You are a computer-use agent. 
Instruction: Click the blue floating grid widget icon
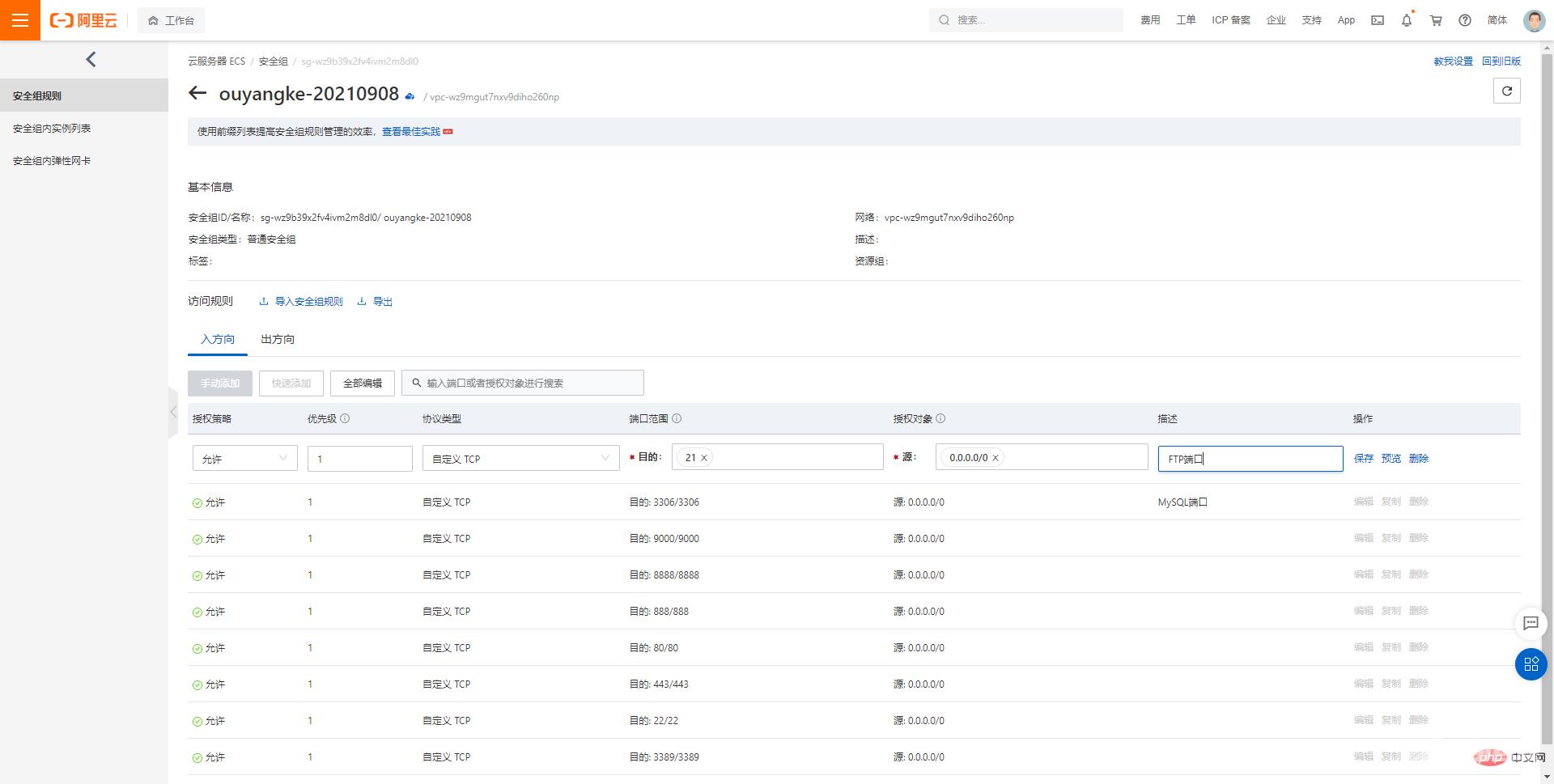tap(1531, 664)
